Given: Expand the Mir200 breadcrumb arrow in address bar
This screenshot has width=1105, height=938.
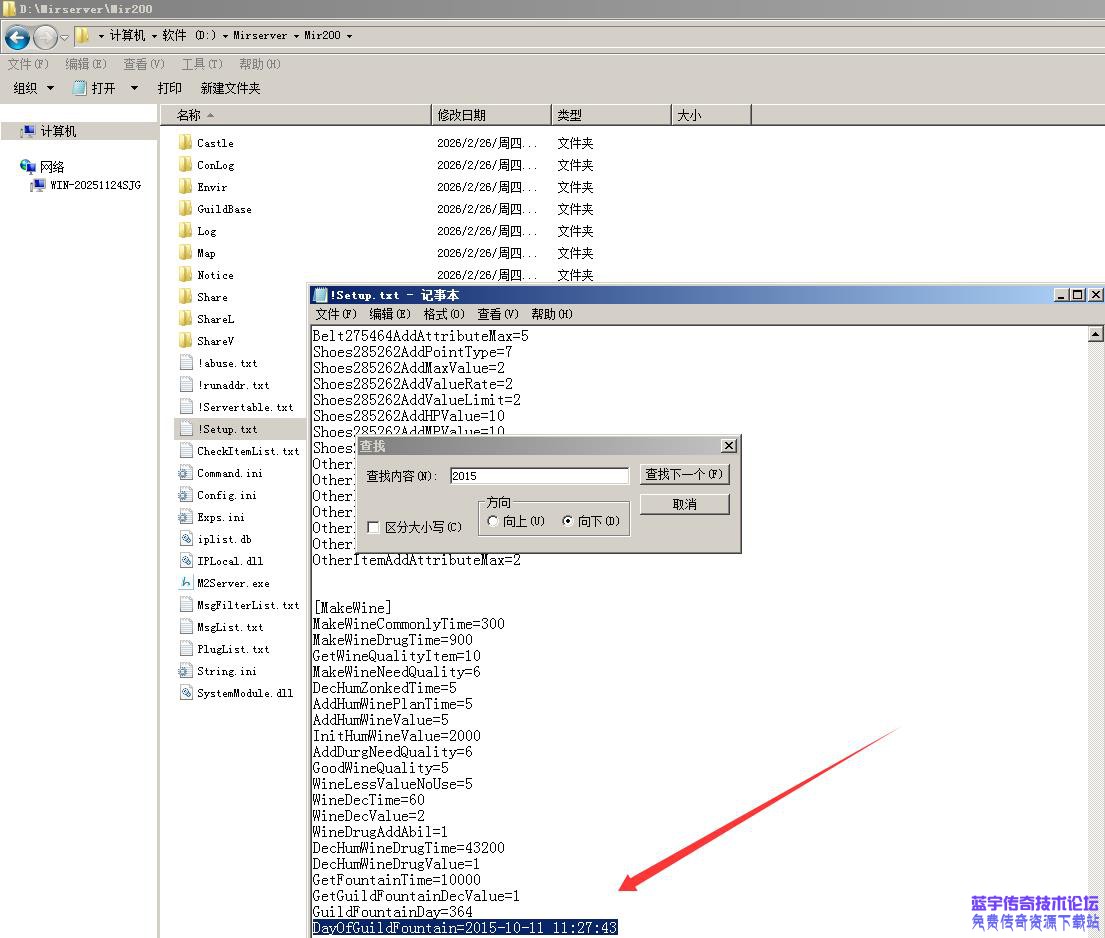Looking at the screenshot, I should coord(349,36).
